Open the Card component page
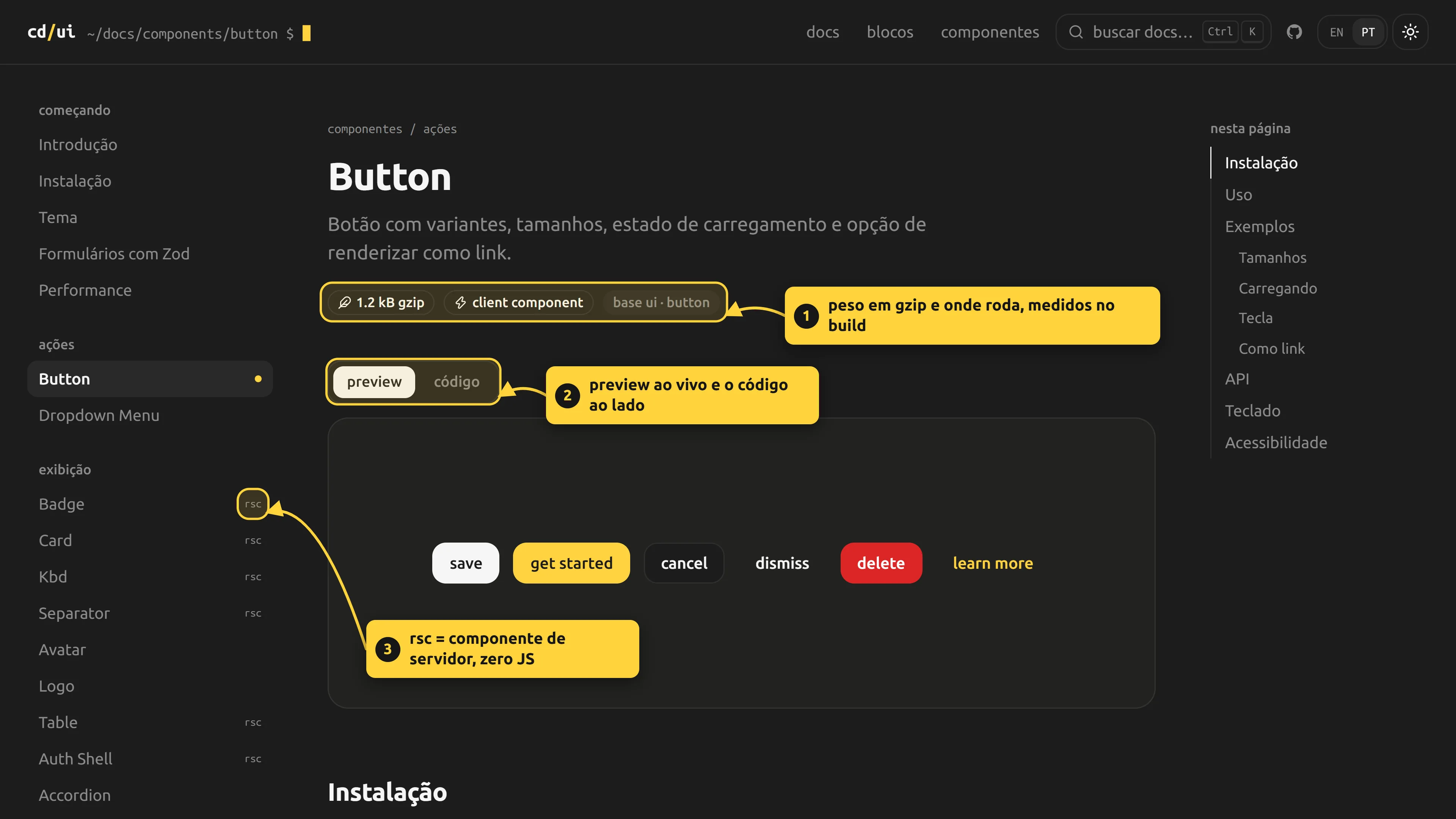 click(x=150, y=540)
